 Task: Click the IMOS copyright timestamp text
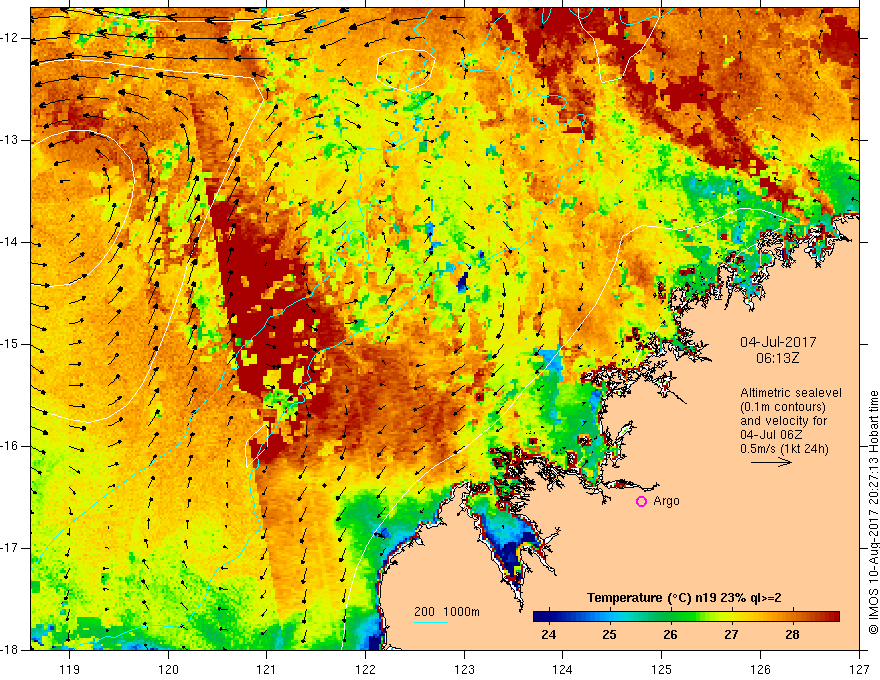pos(873,512)
